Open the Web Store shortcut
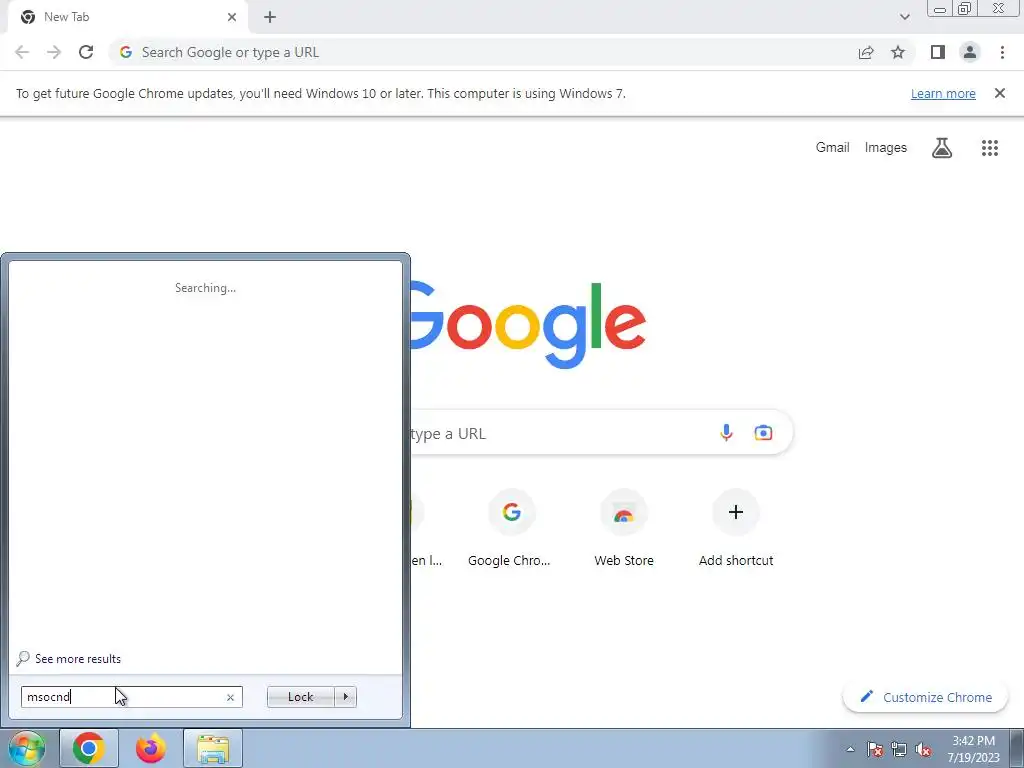This screenshot has height=768, width=1024. (624, 528)
